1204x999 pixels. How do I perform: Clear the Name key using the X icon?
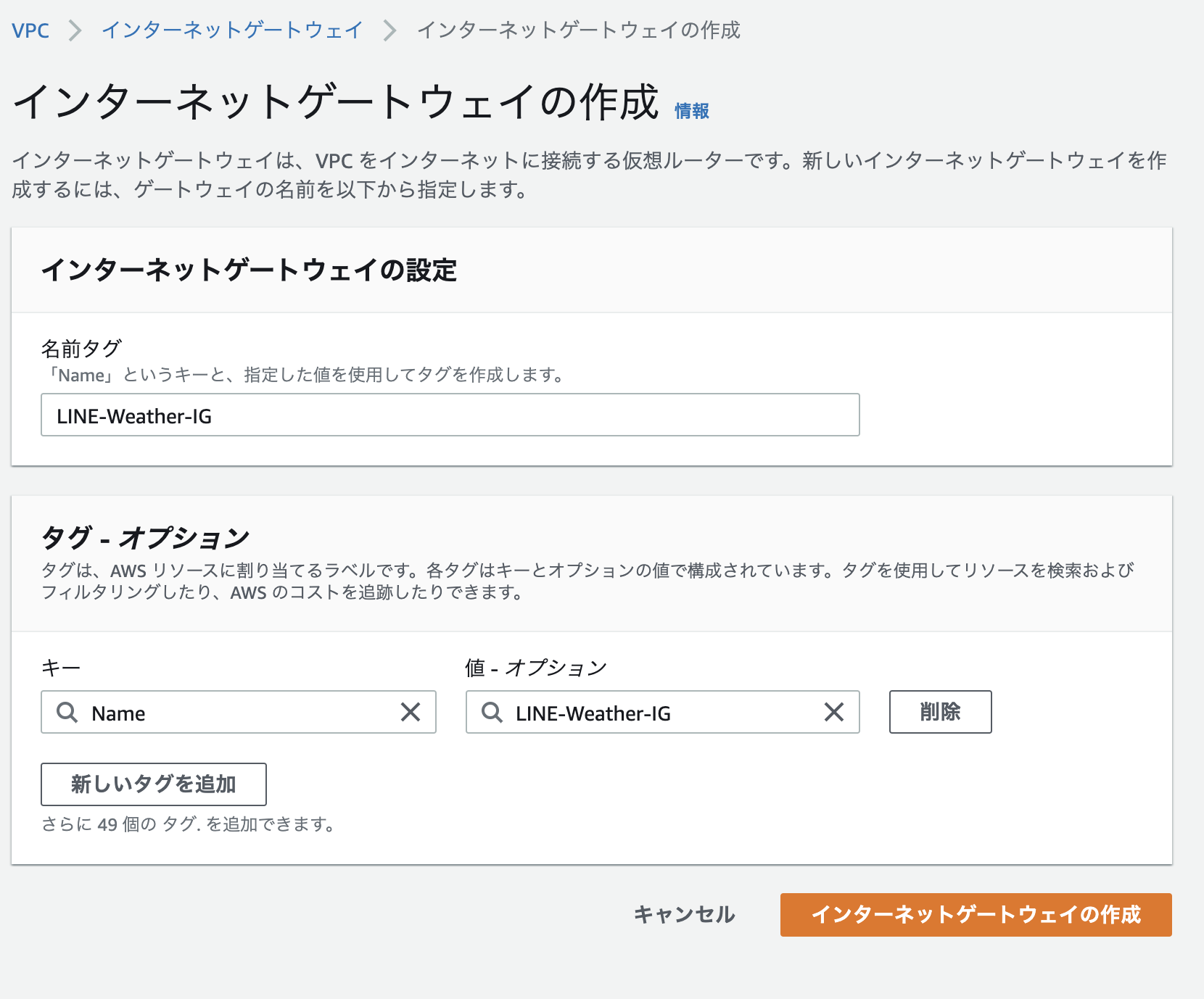411,713
